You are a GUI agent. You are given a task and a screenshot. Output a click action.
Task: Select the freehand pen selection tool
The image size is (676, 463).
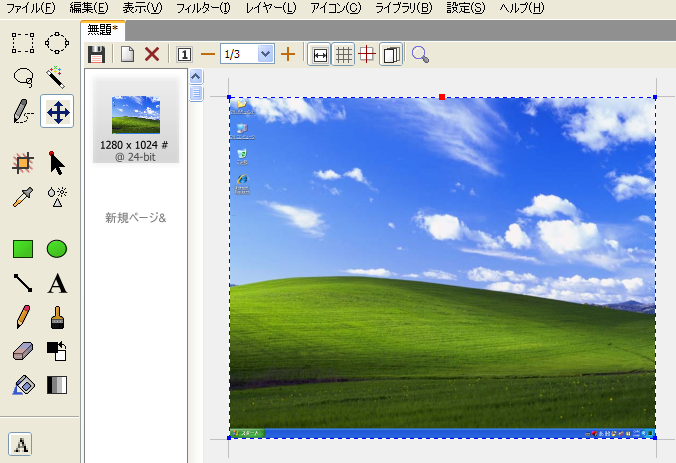coord(23,112)
